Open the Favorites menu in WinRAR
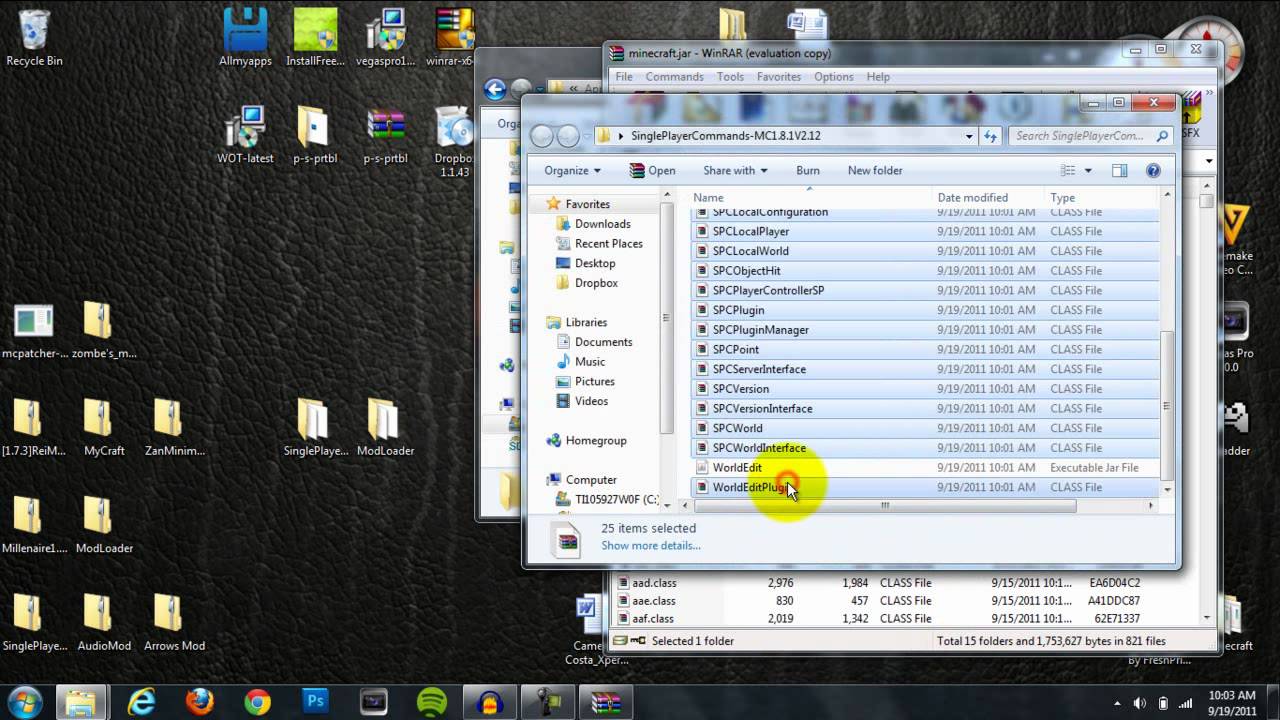Screen dimensions: 1280x720 click(778, 76)
